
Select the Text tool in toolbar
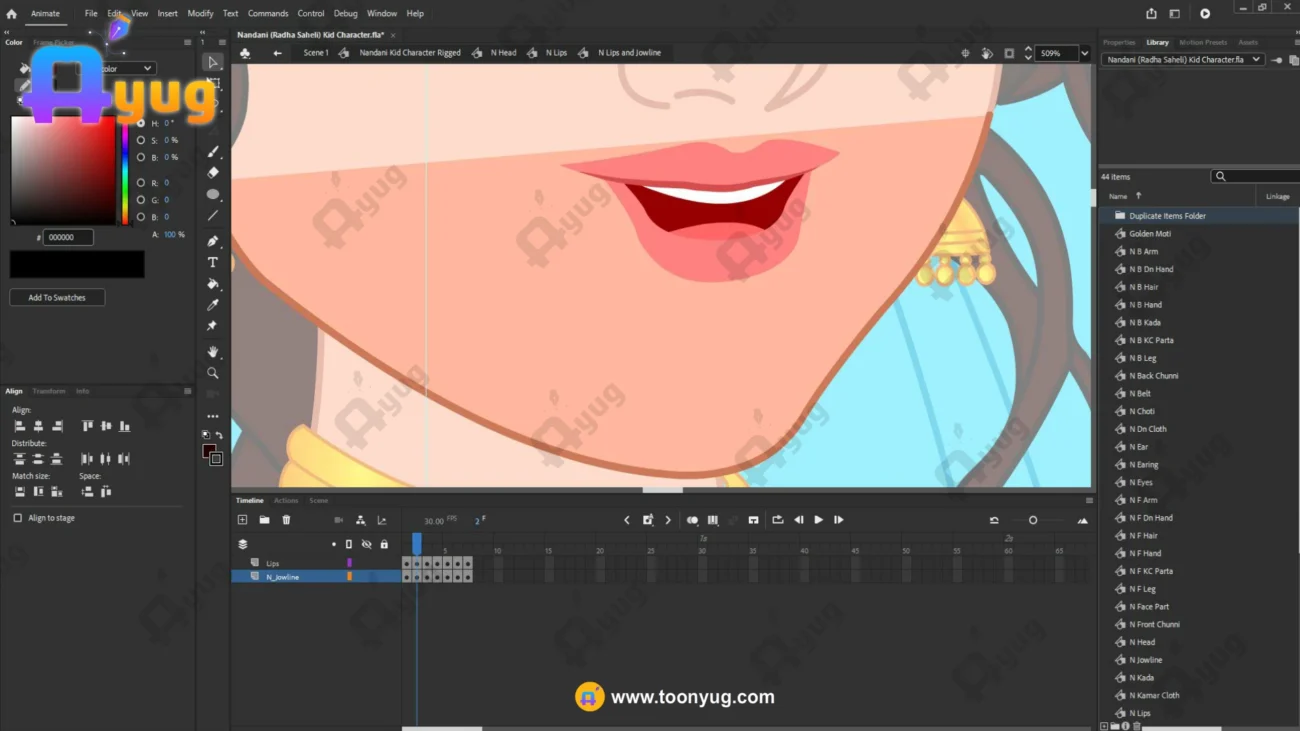point(213,263)
